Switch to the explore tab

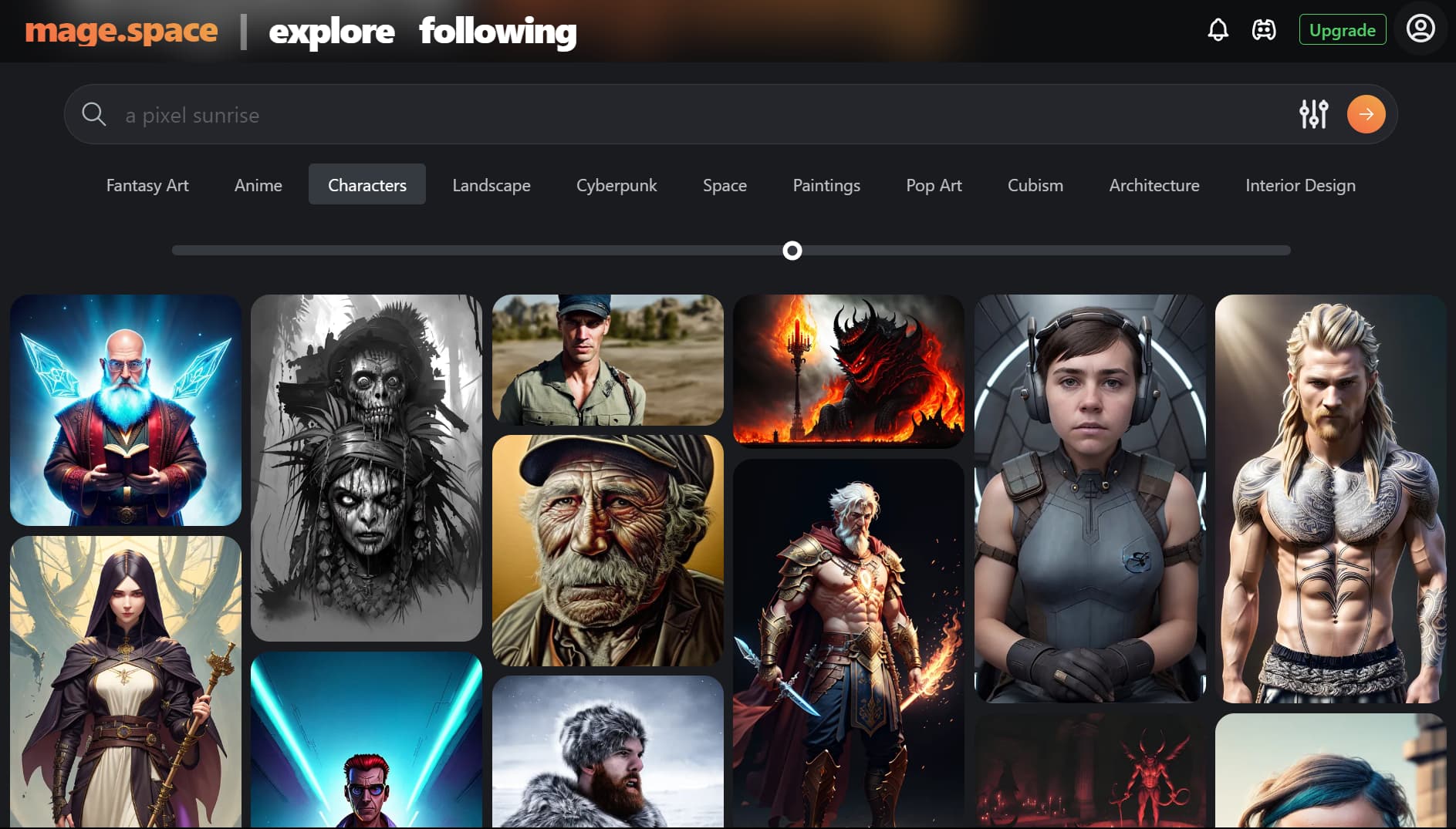pos(331,32)
